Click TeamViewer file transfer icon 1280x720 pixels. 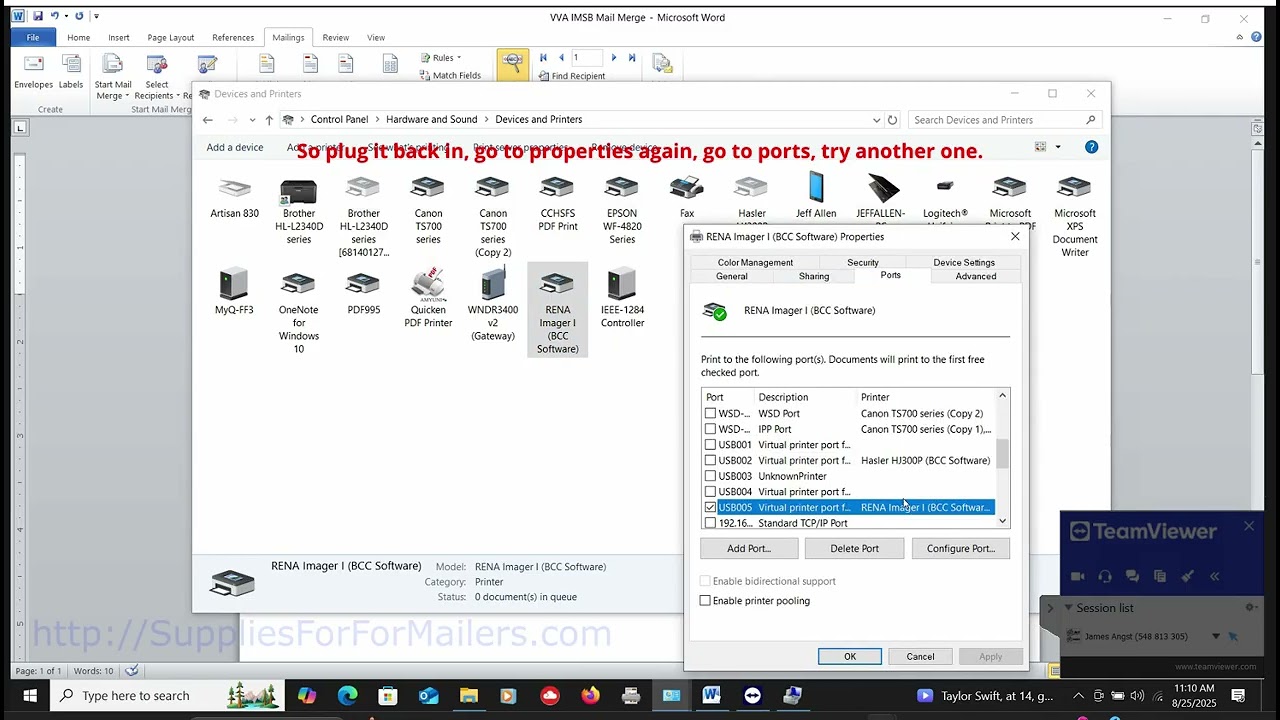pyautogui.click(x=1160, y=576)
